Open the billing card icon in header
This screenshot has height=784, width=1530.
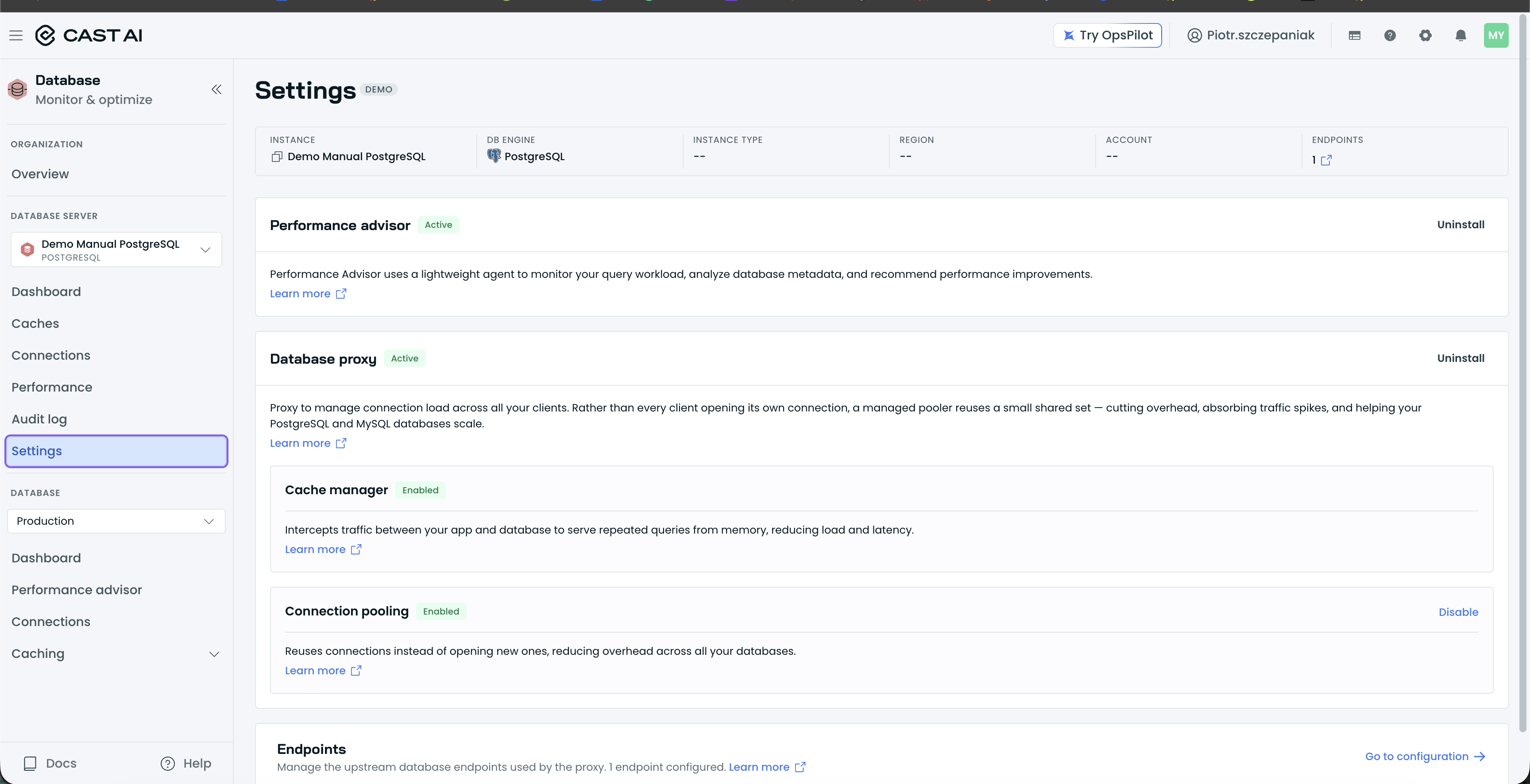[x=1354, y=35]
